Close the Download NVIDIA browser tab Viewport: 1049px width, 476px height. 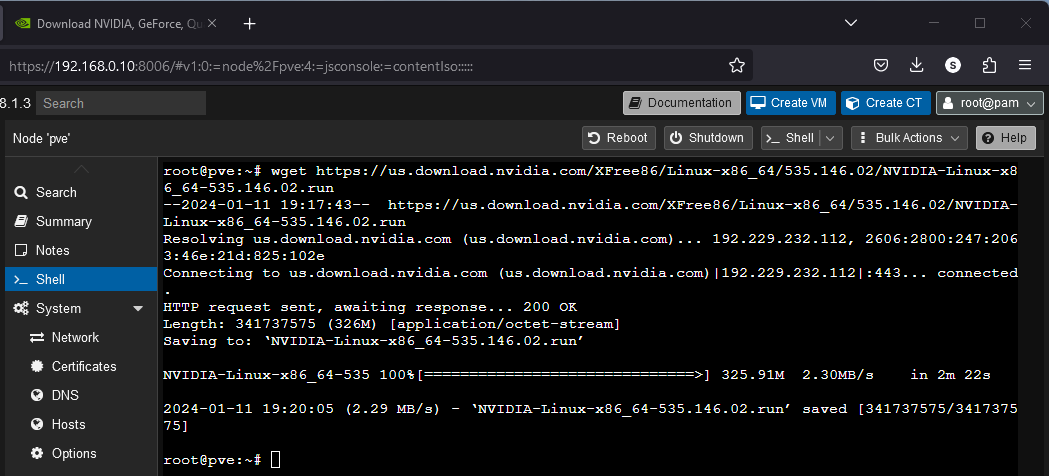tap(211, 23)
